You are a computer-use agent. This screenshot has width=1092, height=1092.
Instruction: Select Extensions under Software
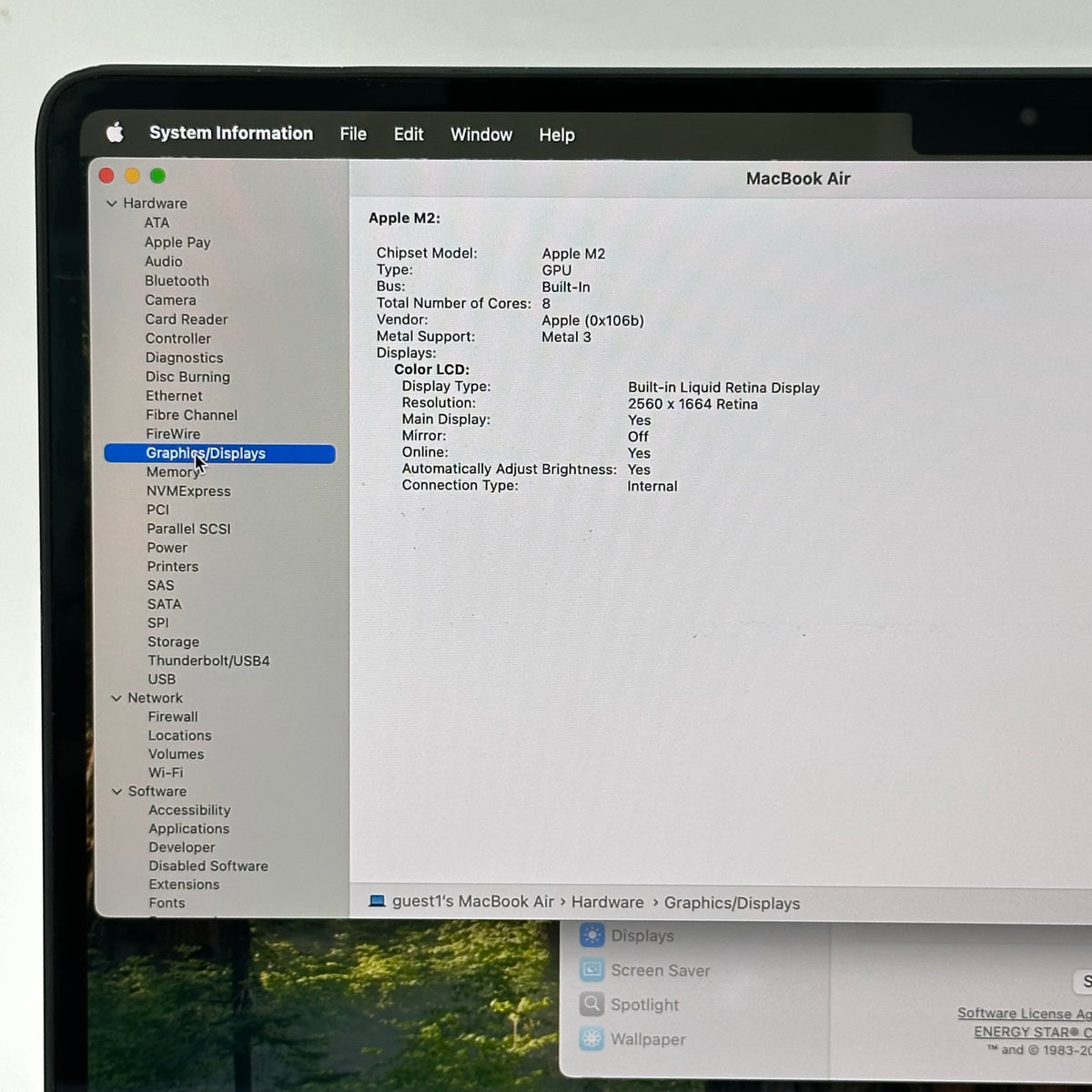point(184,885)
